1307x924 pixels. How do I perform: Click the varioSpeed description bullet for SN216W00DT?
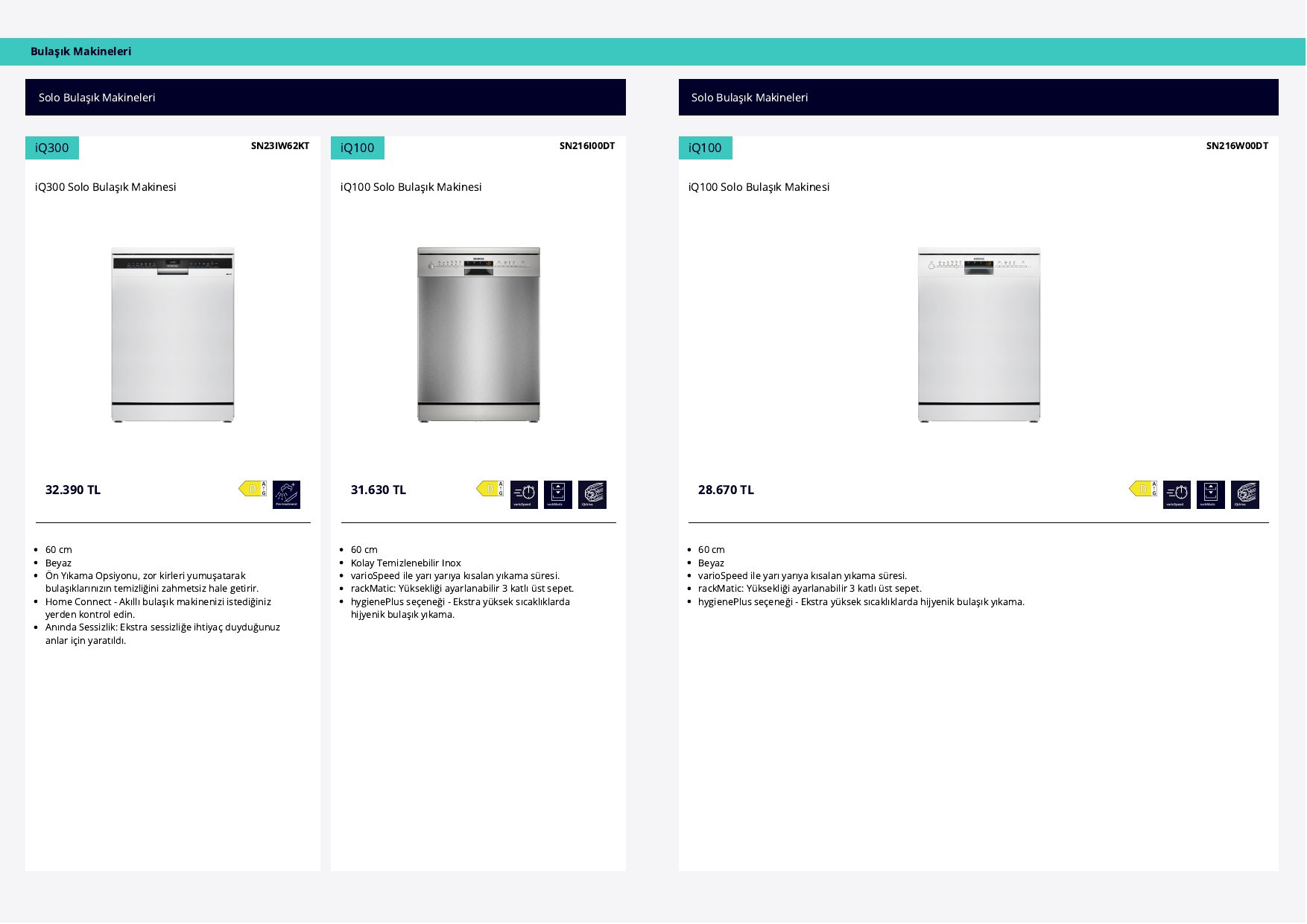803,576
